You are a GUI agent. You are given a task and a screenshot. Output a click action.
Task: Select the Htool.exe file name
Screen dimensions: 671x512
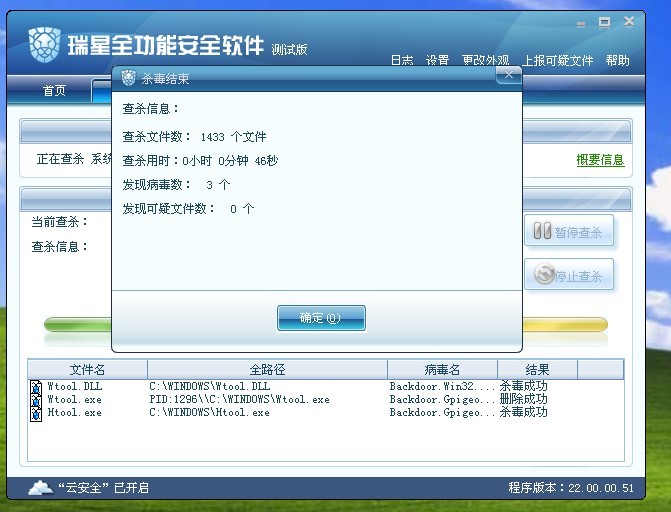74,413
